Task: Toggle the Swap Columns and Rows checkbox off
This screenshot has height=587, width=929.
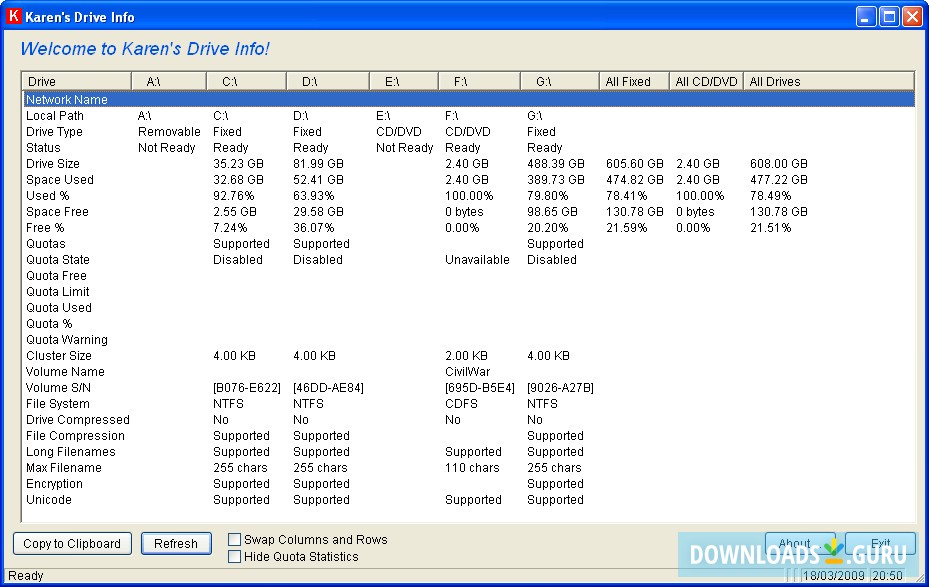Action: click(x=234, y=539)
